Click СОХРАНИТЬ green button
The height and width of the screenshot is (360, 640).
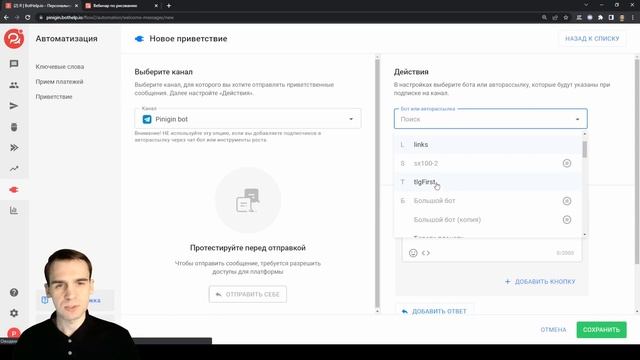(601, 330)
